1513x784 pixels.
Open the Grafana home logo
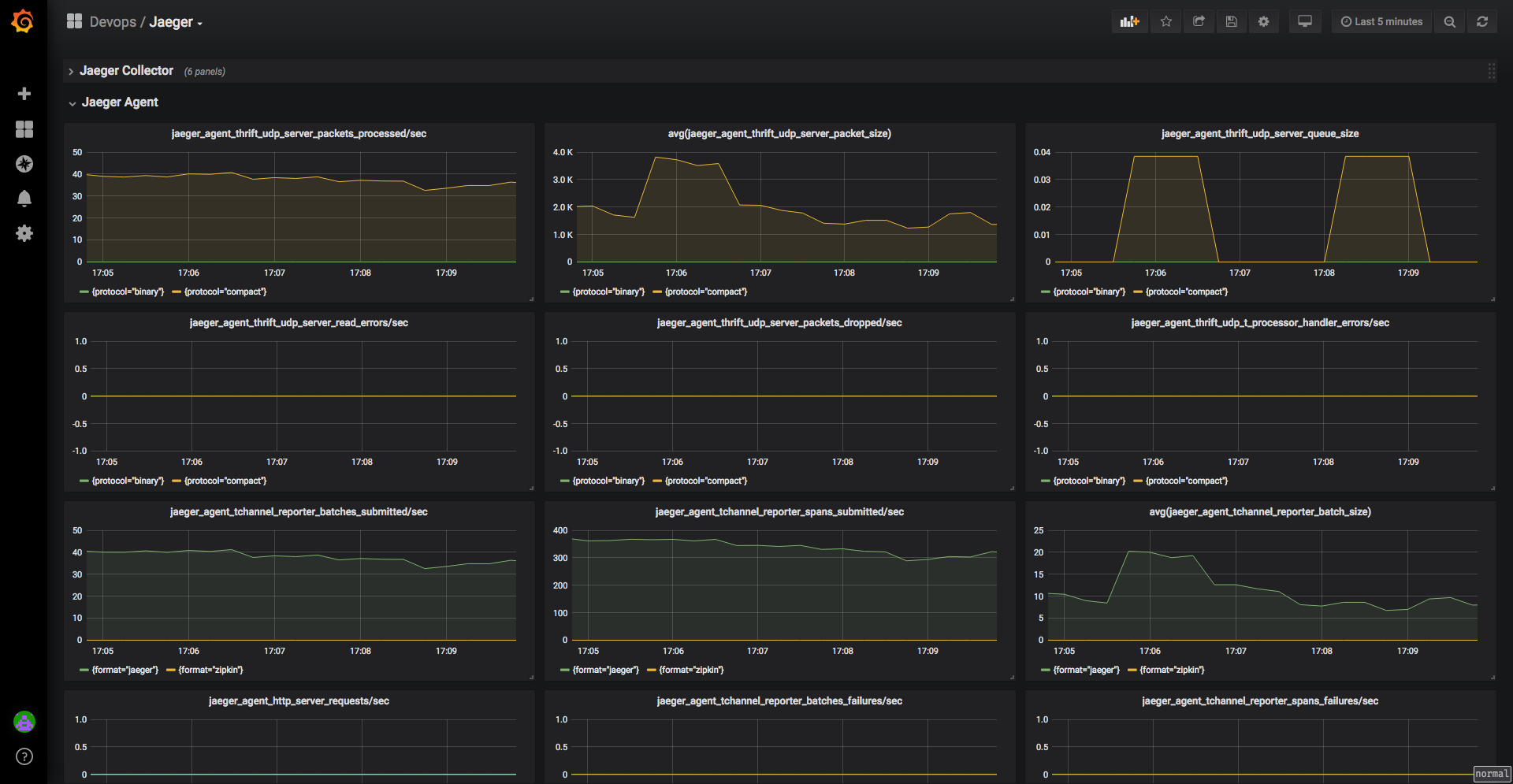tap(23, 21)
